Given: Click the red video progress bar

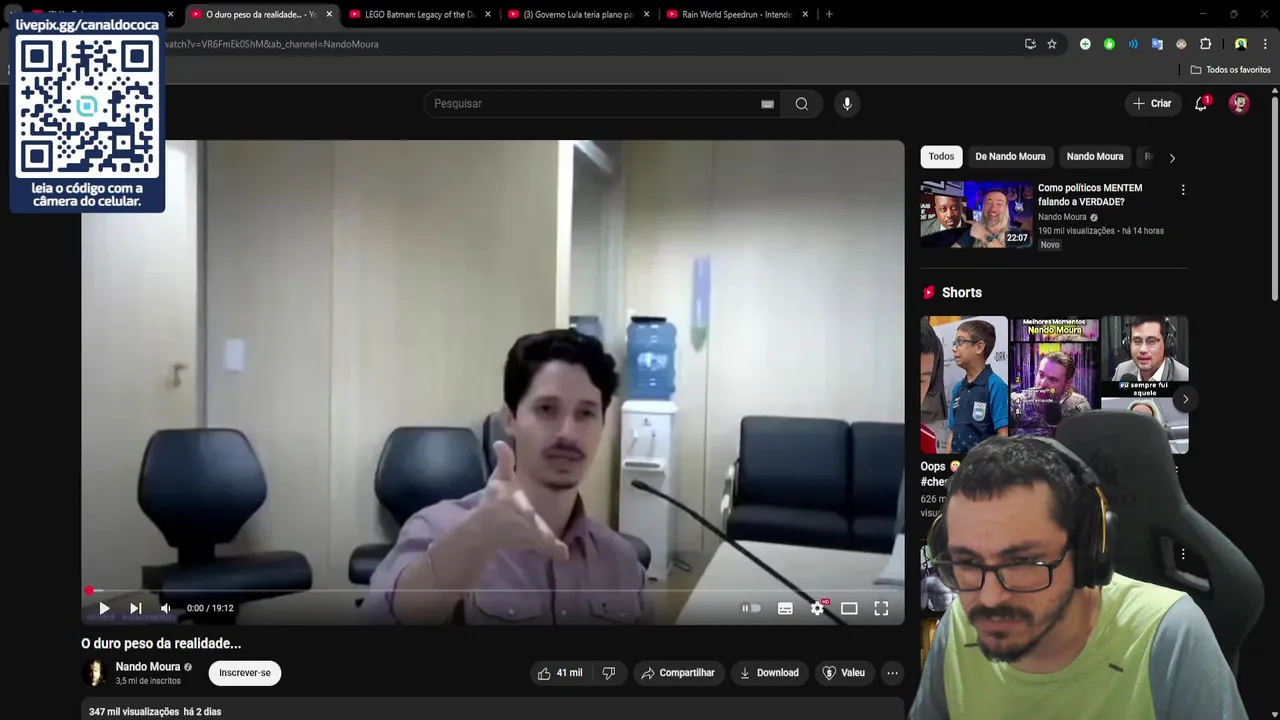Looking at the screenshot, I should pyautogui.click(x=493, y=591).
